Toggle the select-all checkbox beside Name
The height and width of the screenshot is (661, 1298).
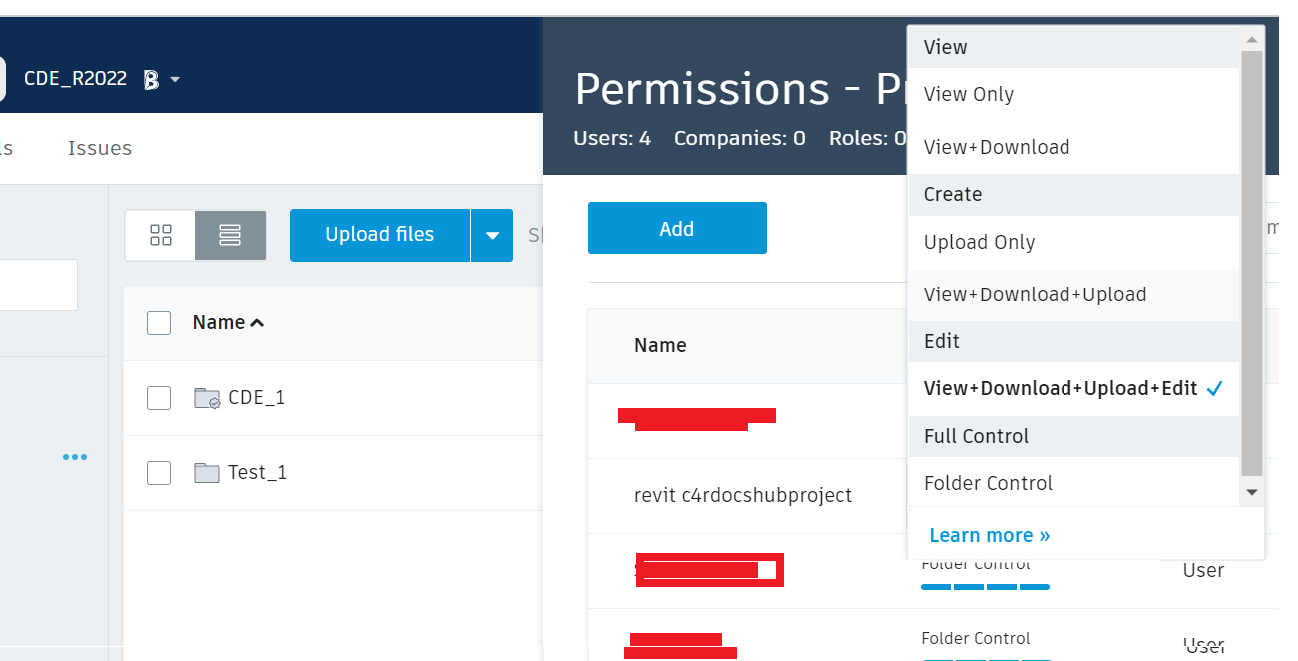click(x=159, y=322)
